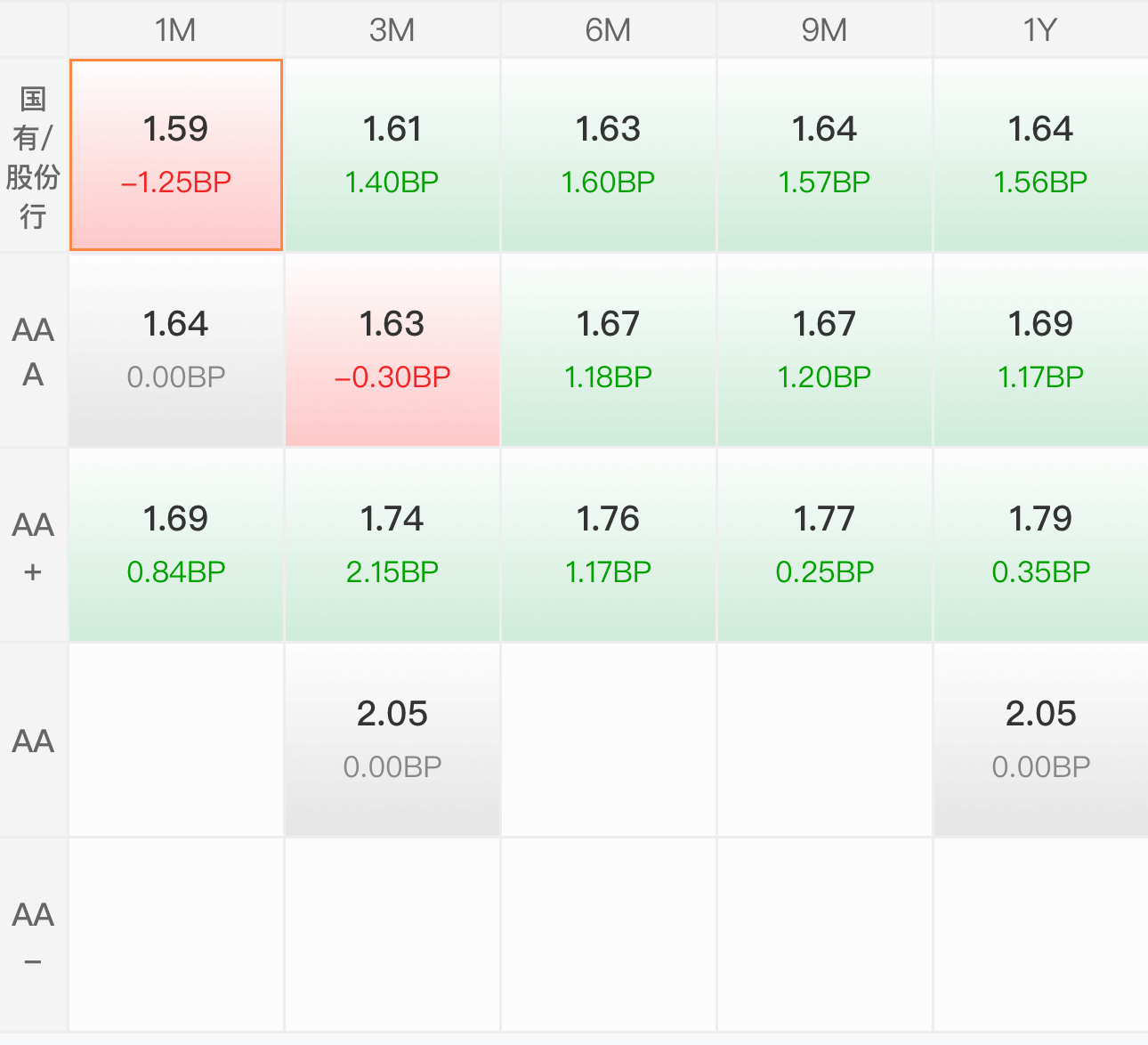Click AA 1Y cell showing 2.05

pyautogui.click(x=1040, y=740)
